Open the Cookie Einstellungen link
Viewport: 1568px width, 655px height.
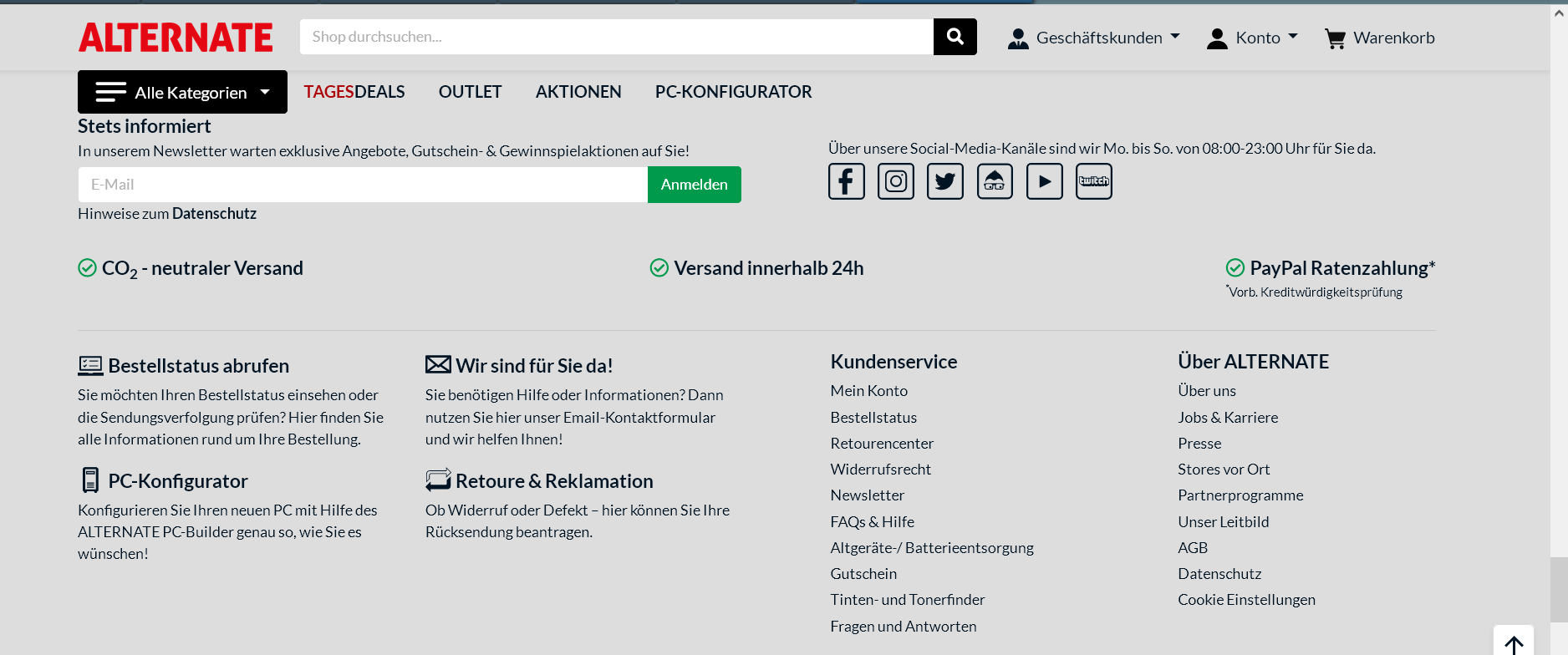1246,600
